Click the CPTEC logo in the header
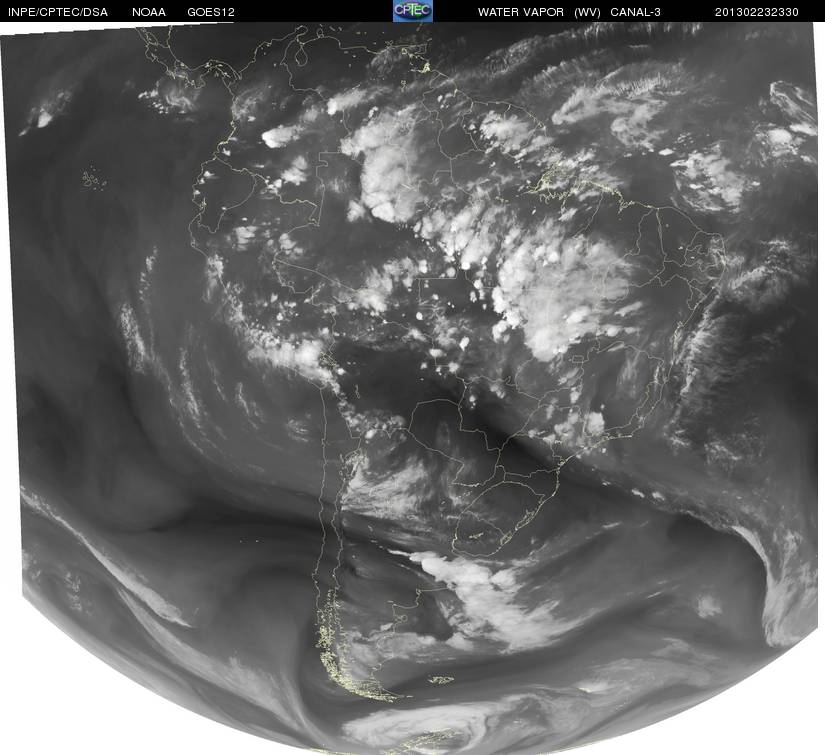This screenshot has width=825, height=755. point(413,11)
